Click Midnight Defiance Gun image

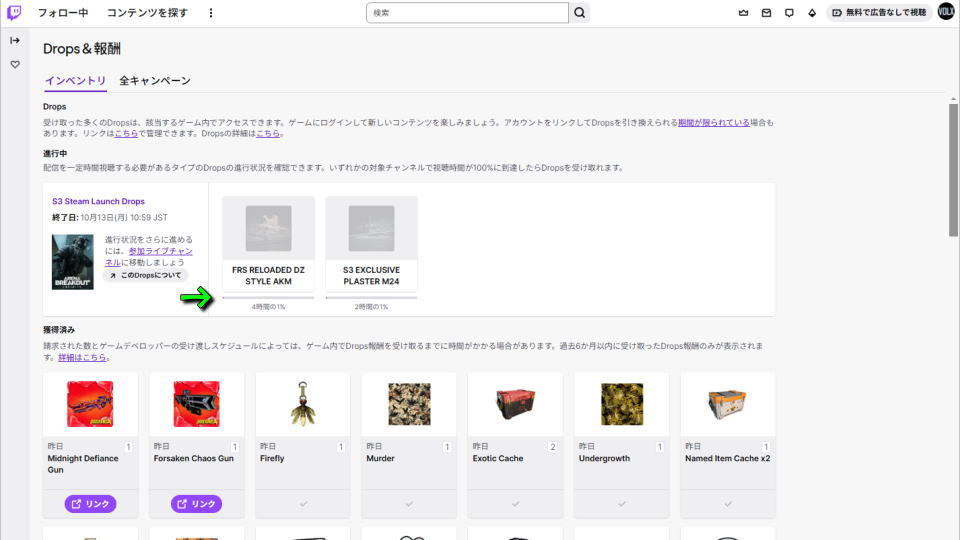pos(90,404)
